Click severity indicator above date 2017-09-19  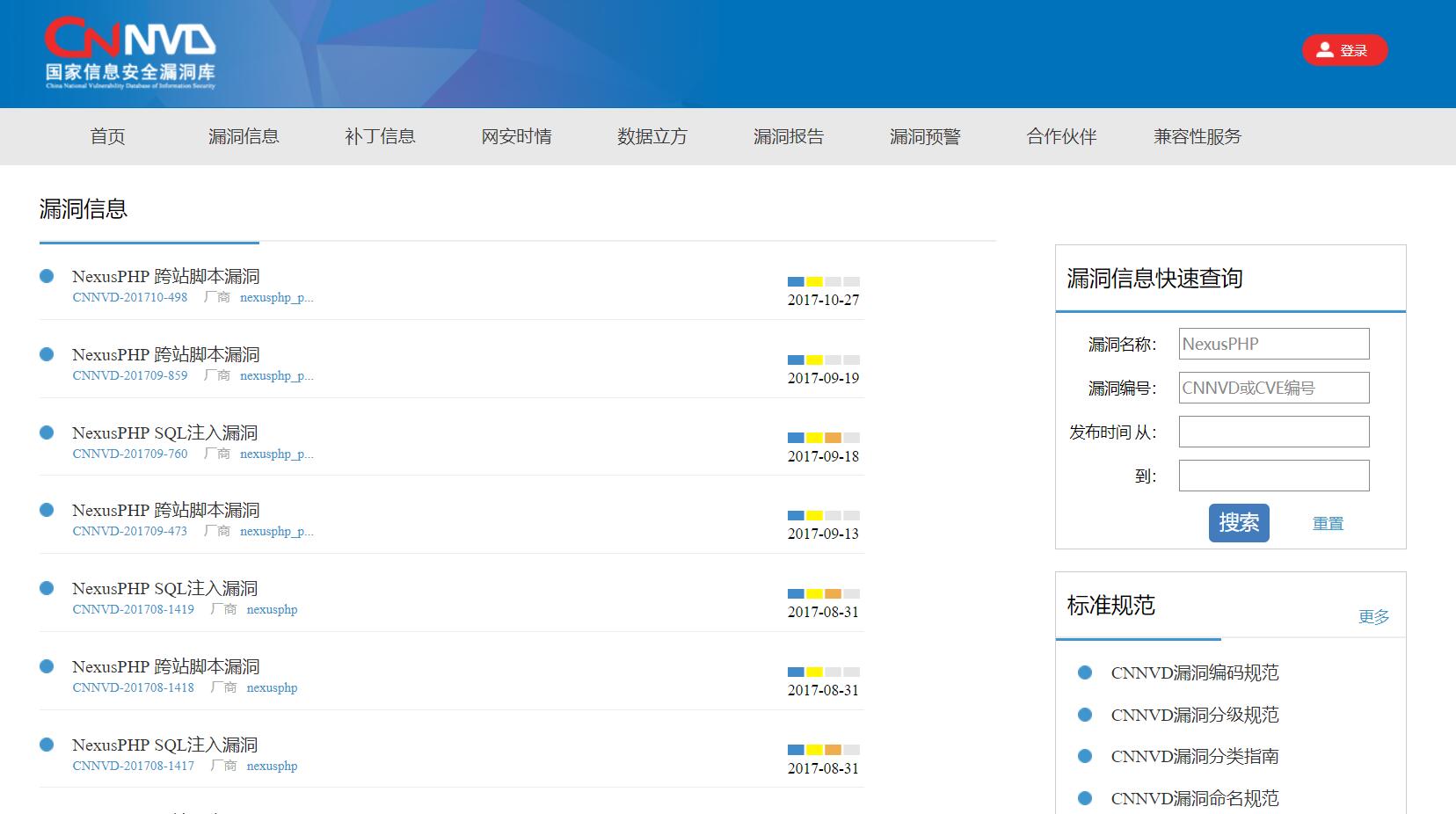(824, 360)
